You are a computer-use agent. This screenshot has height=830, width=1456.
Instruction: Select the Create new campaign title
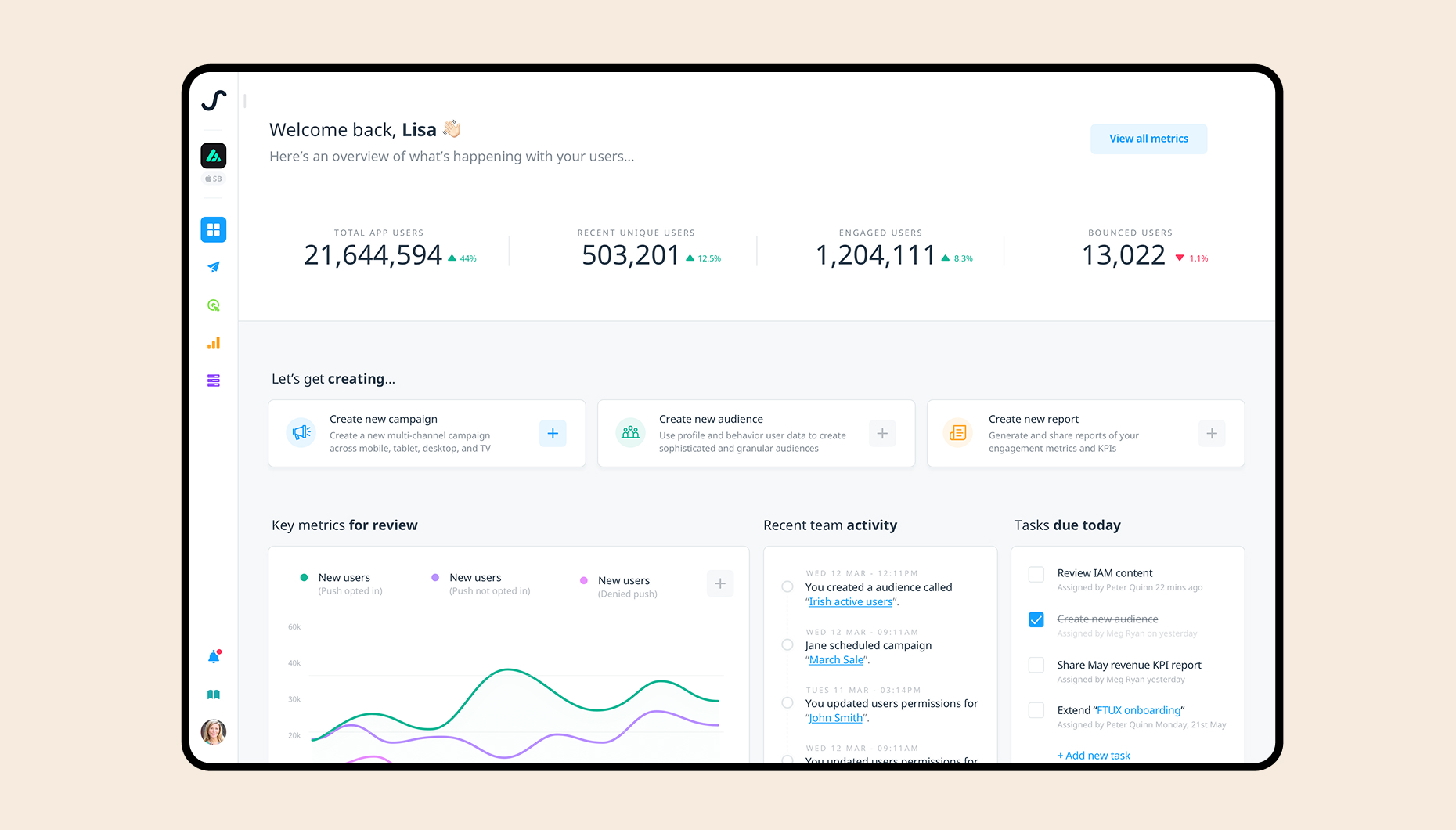point(384,419)
